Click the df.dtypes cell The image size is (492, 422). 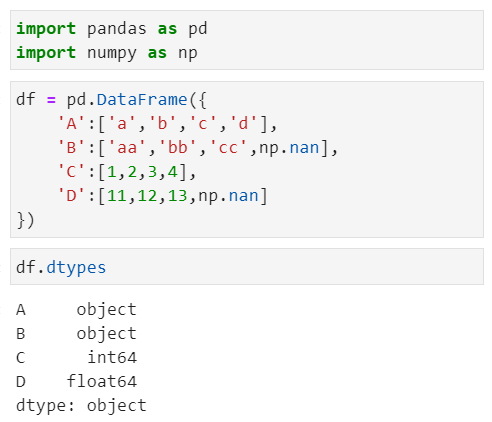tap(247, 266)
